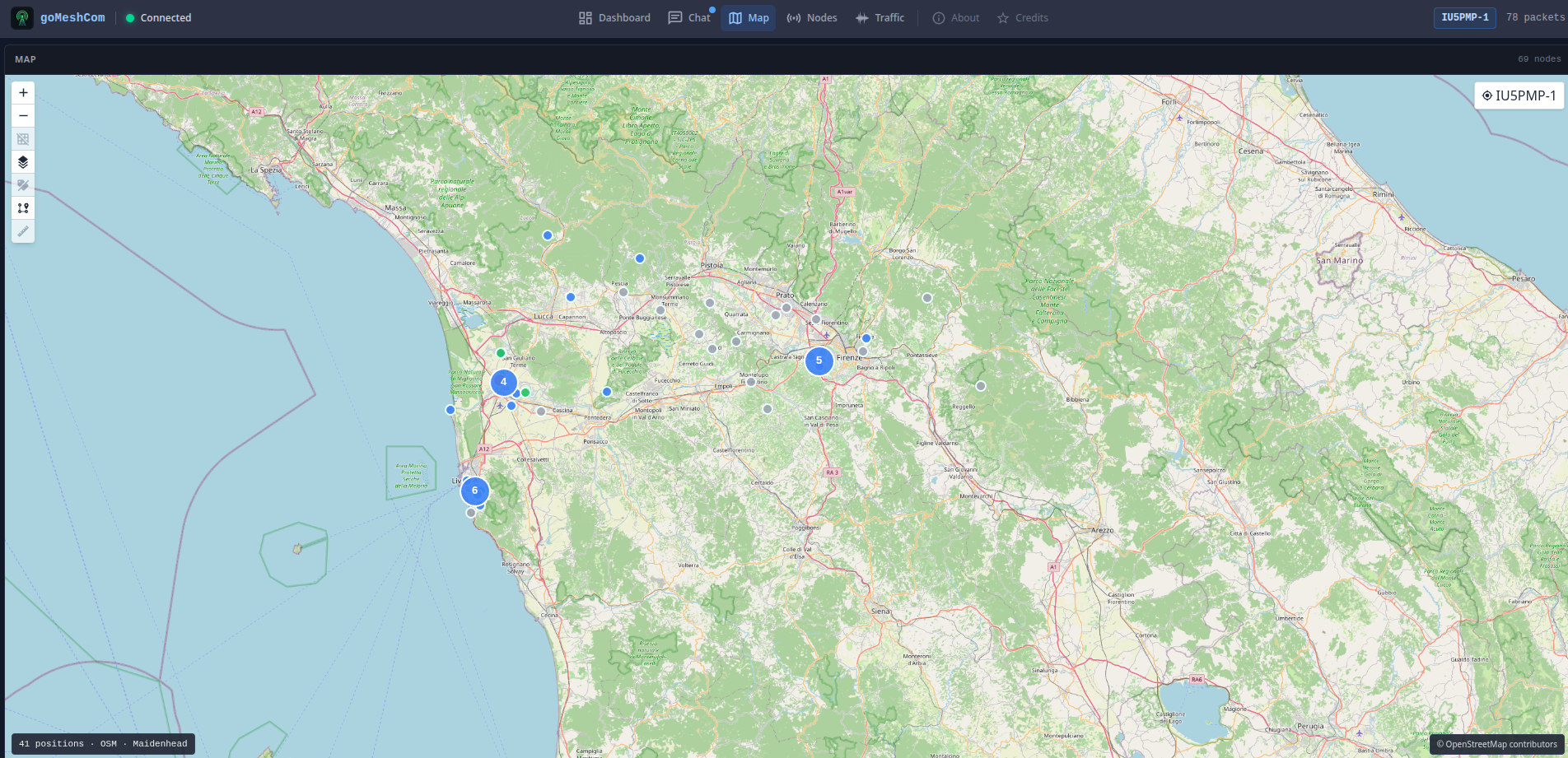Switch to the Chat tab
This screenshot has width=1568, height=758.
point(689,18)
